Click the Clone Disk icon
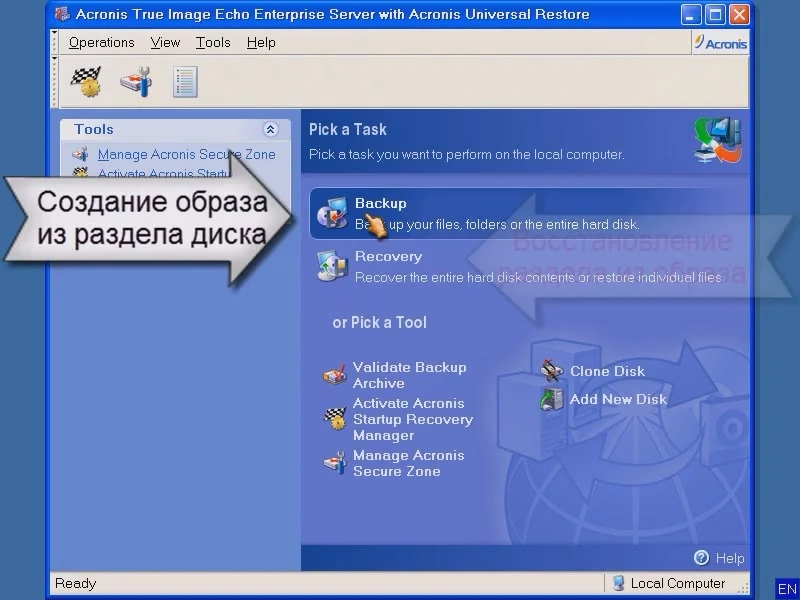800x600 pixels. point(552,371)
